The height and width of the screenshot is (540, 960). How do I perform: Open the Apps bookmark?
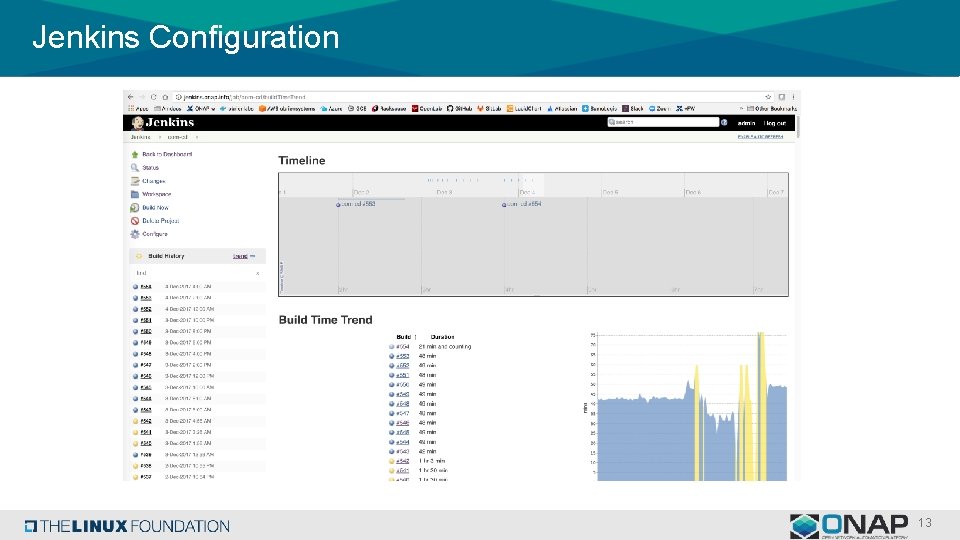(x=138, y=108)
